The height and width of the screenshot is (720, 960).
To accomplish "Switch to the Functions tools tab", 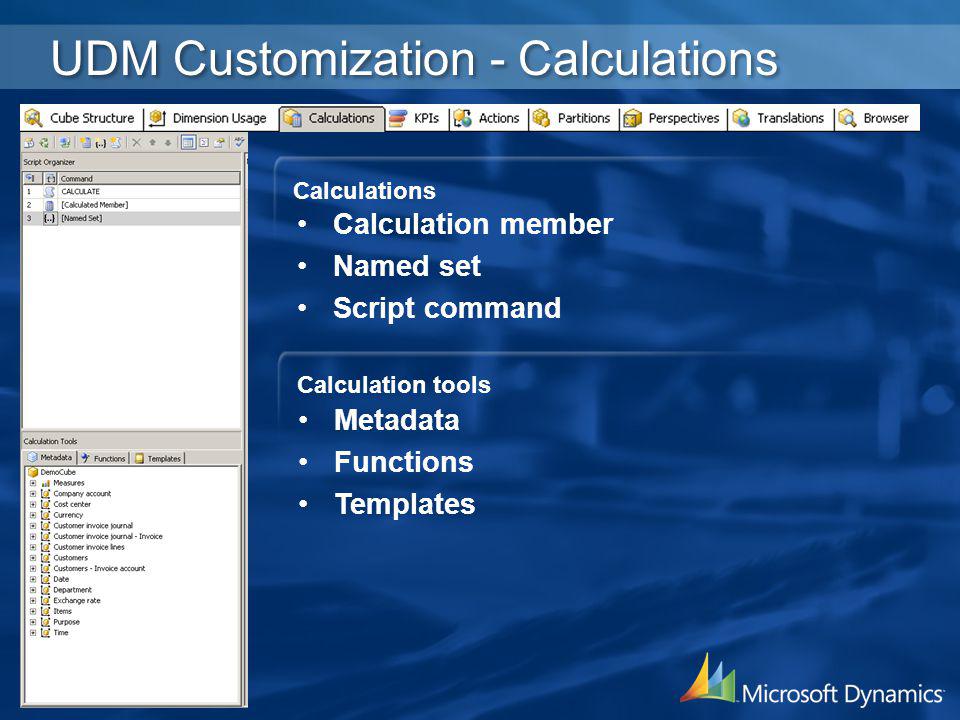I will coord(103,458).
